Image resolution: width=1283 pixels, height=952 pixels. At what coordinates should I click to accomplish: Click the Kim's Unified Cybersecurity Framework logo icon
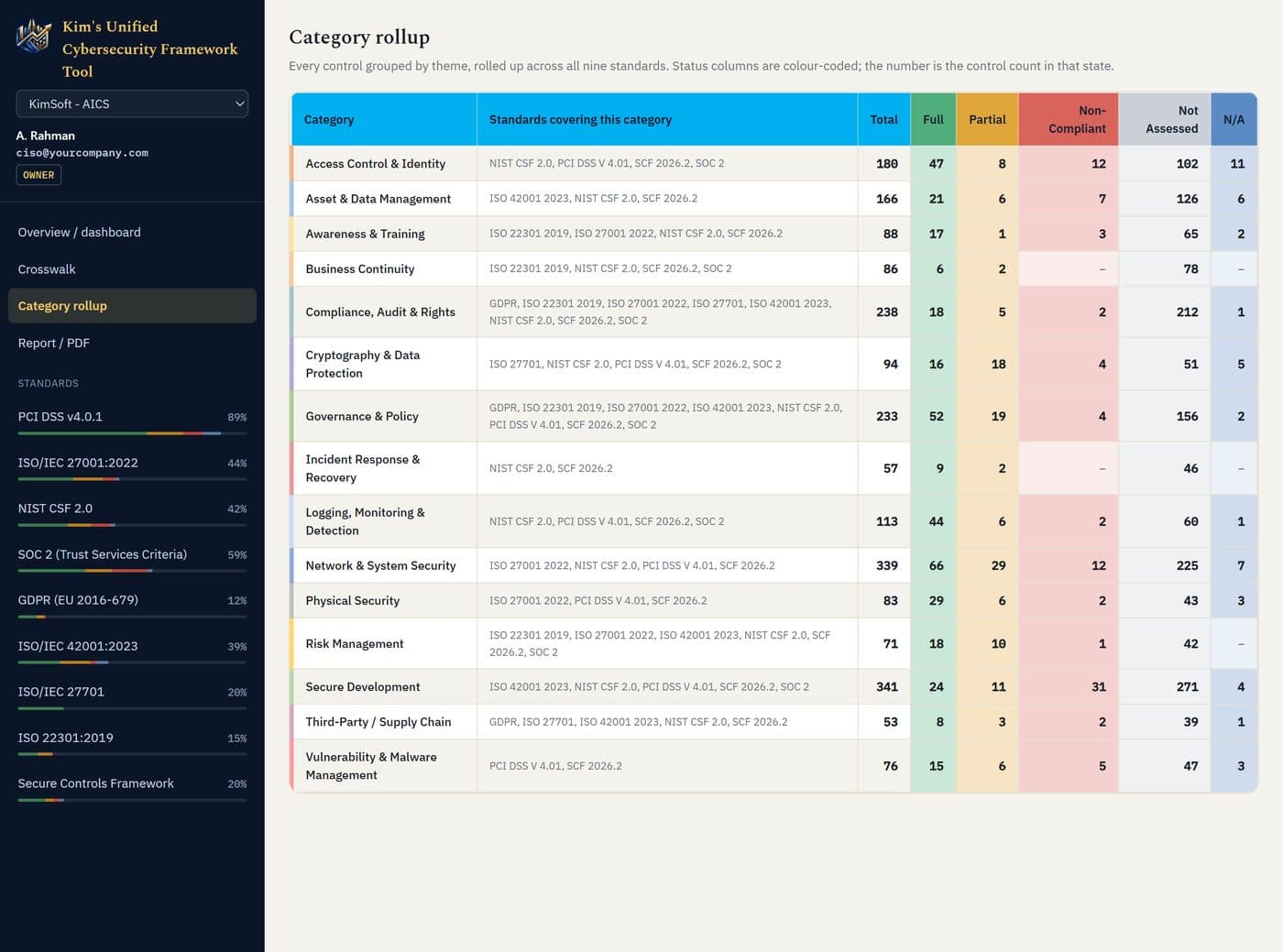pos(34,37)
